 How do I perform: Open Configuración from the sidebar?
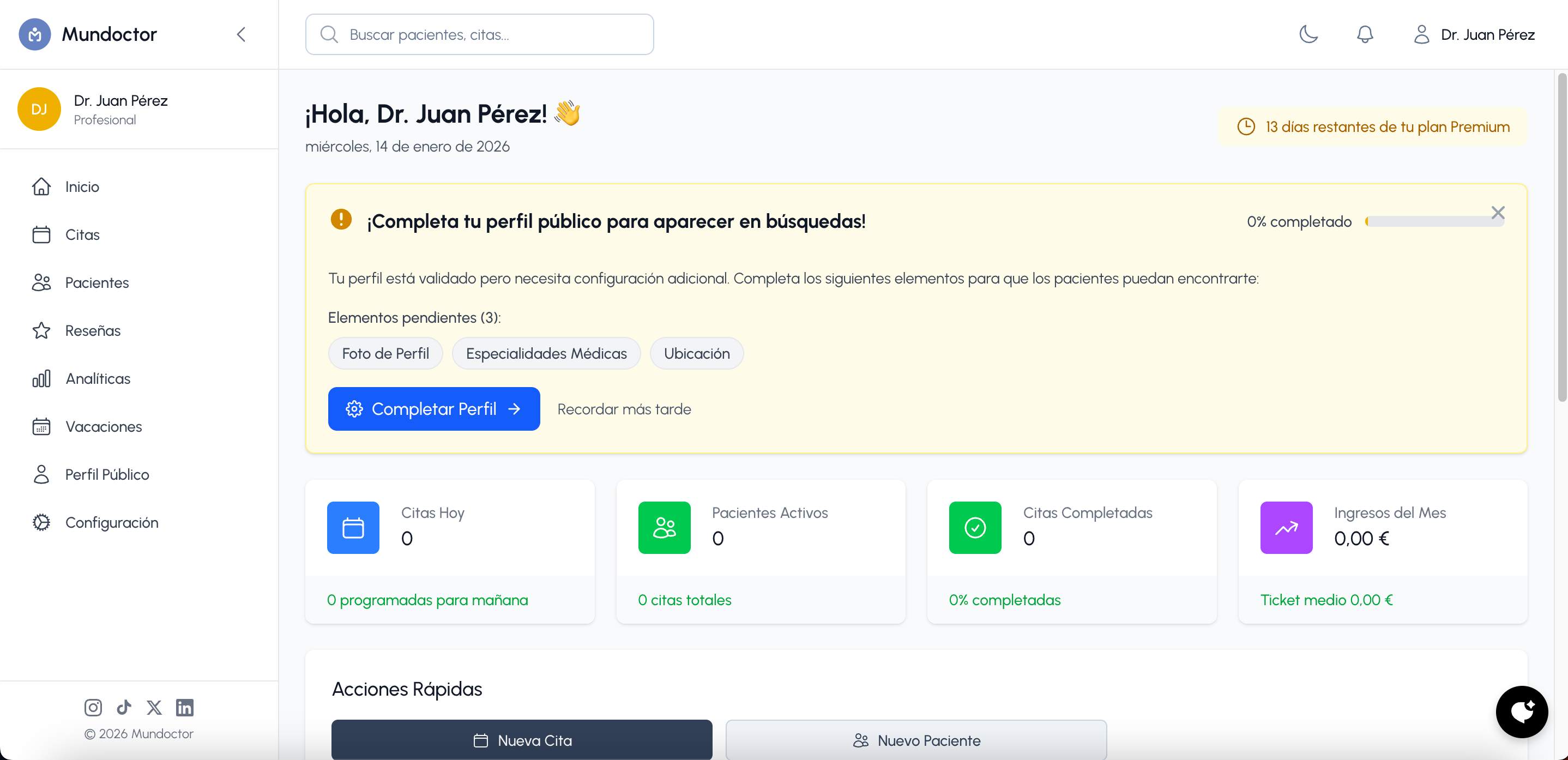click(x=111, y=522)
